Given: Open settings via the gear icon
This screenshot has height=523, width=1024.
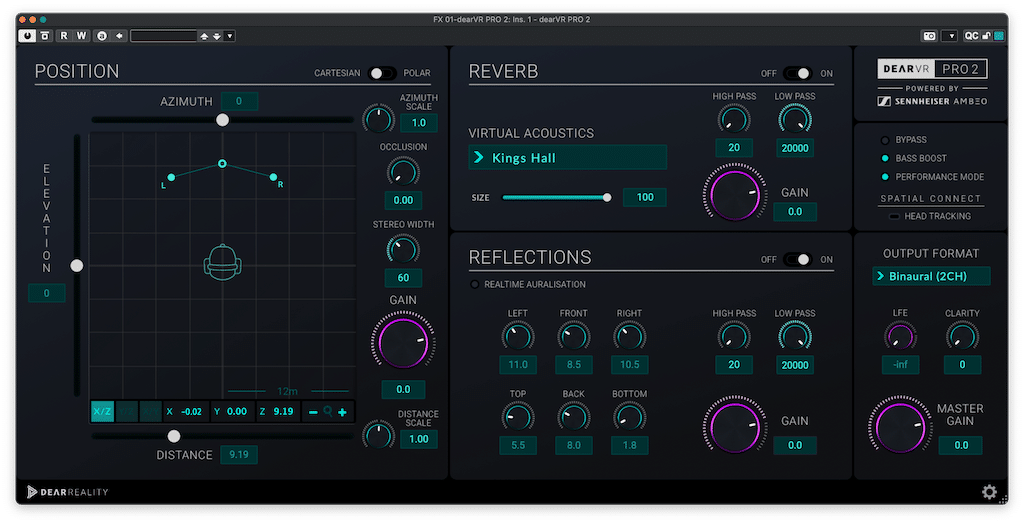Looking at the screenshot, I should pos(989,492).
